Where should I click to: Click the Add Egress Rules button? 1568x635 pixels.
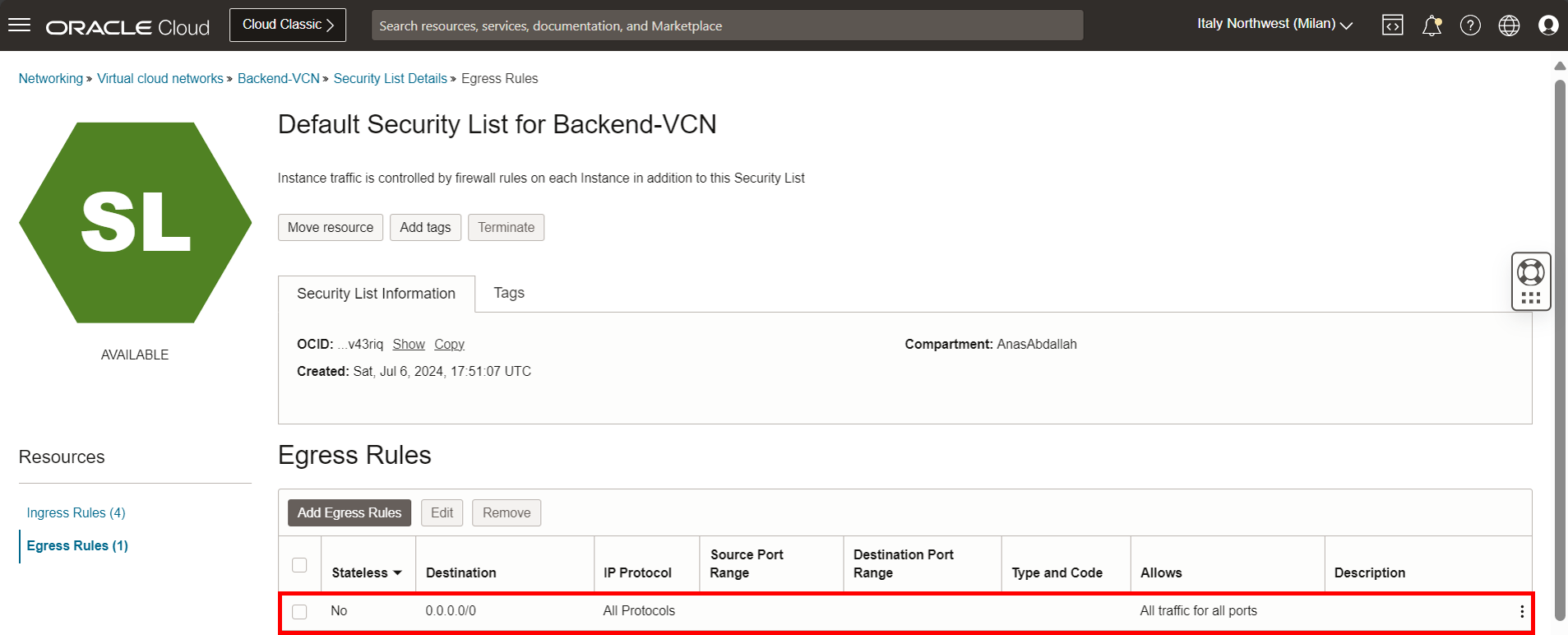[349, 512]
